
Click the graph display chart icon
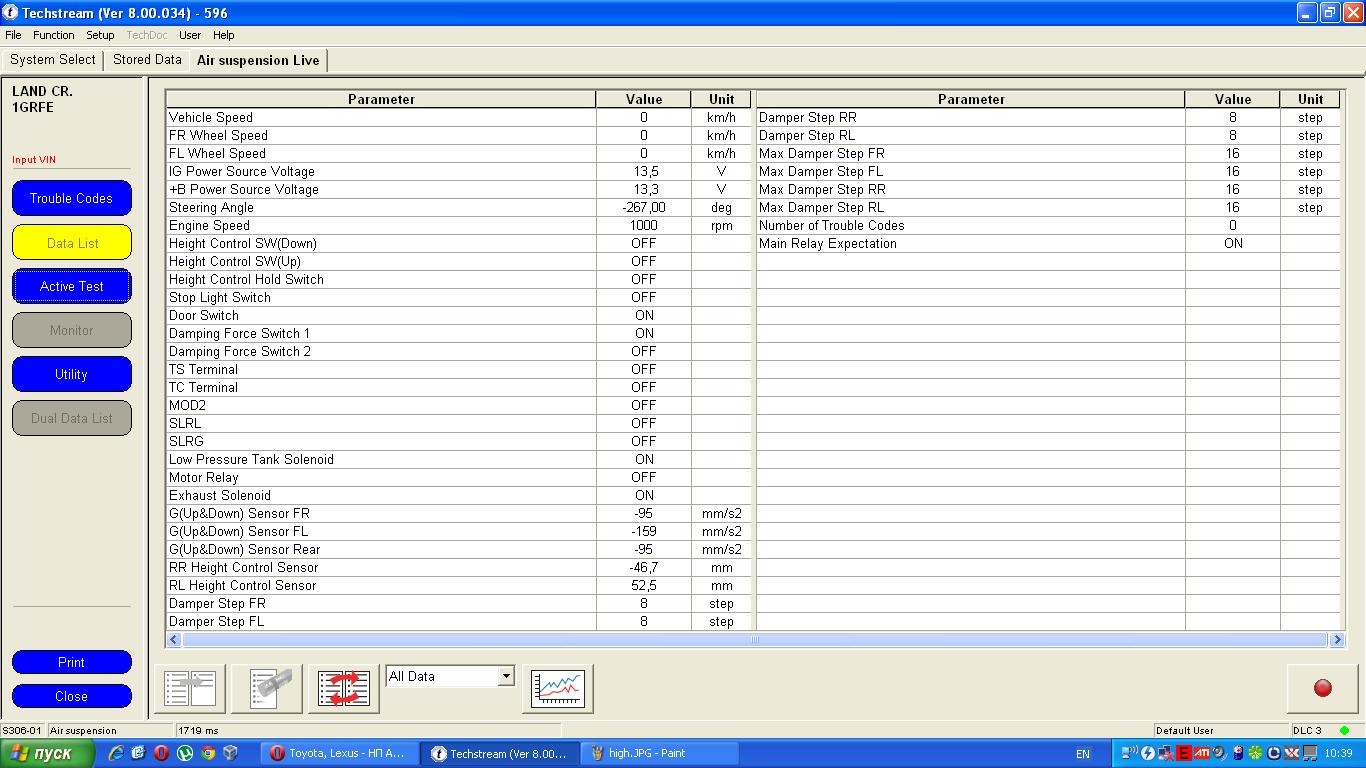tap(557, 689)
